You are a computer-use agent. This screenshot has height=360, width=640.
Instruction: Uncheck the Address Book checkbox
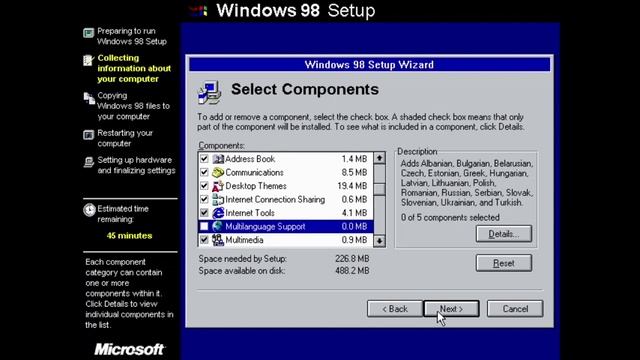204,159
